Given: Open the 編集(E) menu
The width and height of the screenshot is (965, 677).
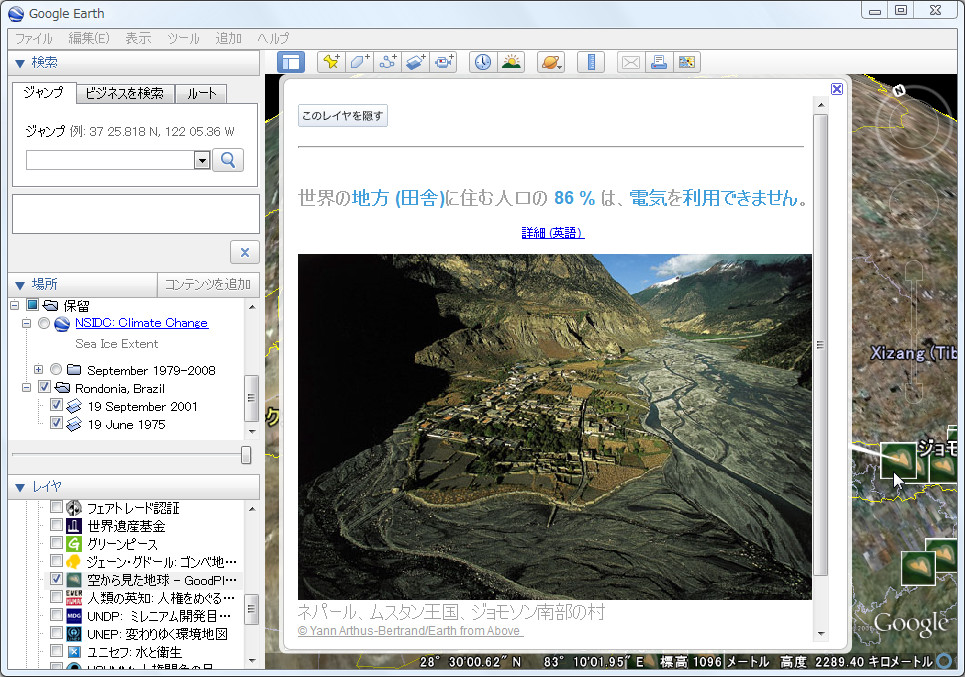Looking at the screenshot, I should coord(89,39).
